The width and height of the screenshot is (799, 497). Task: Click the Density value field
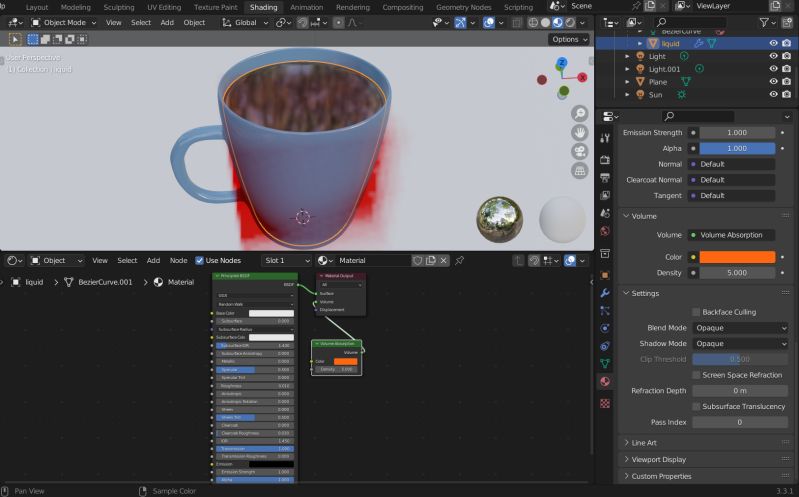[736, 272]
